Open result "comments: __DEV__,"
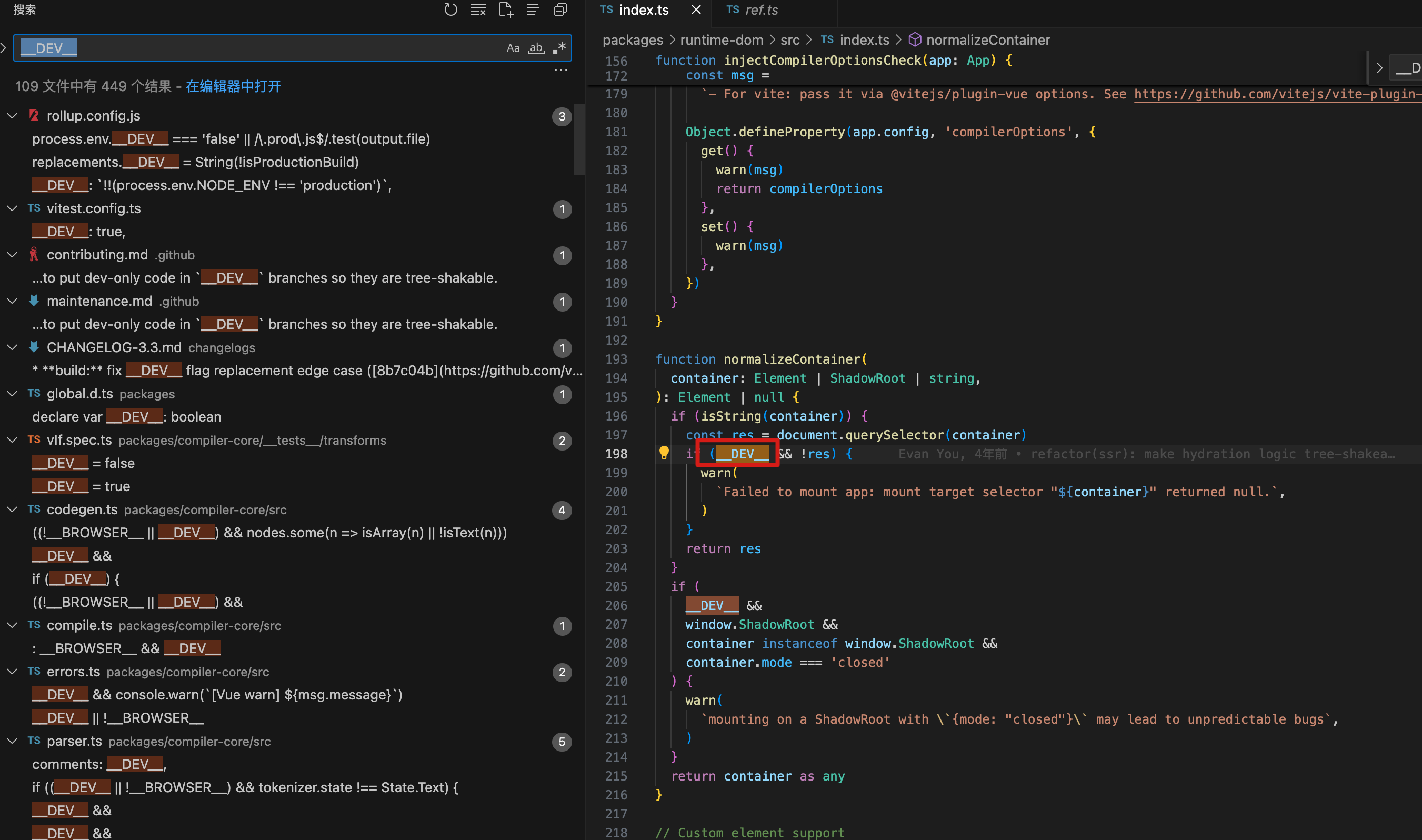This screenshot has width=1422, height=840. [x=99, y=765]
